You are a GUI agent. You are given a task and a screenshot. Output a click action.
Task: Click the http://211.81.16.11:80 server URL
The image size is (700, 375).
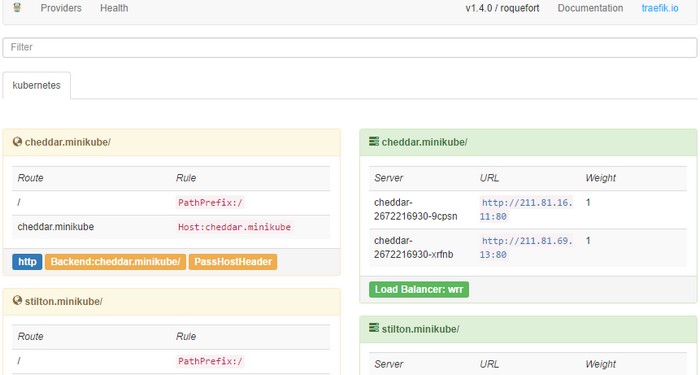pos(526,209)
